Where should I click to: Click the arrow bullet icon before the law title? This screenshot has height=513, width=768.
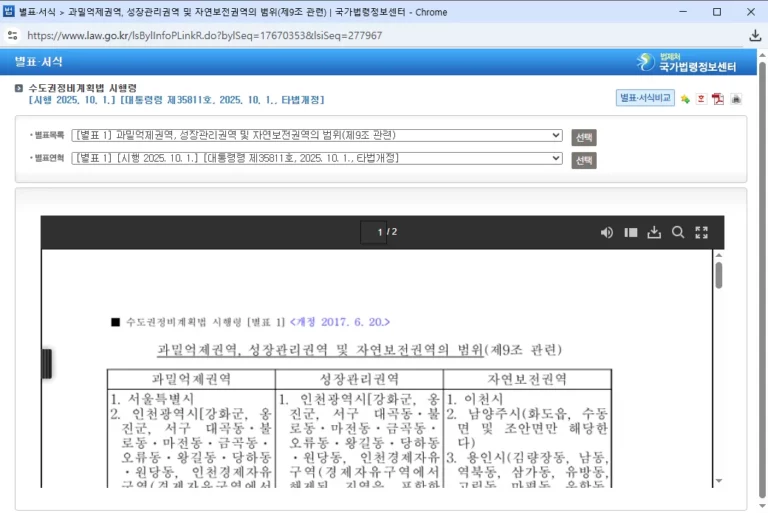tap(19, 88)
